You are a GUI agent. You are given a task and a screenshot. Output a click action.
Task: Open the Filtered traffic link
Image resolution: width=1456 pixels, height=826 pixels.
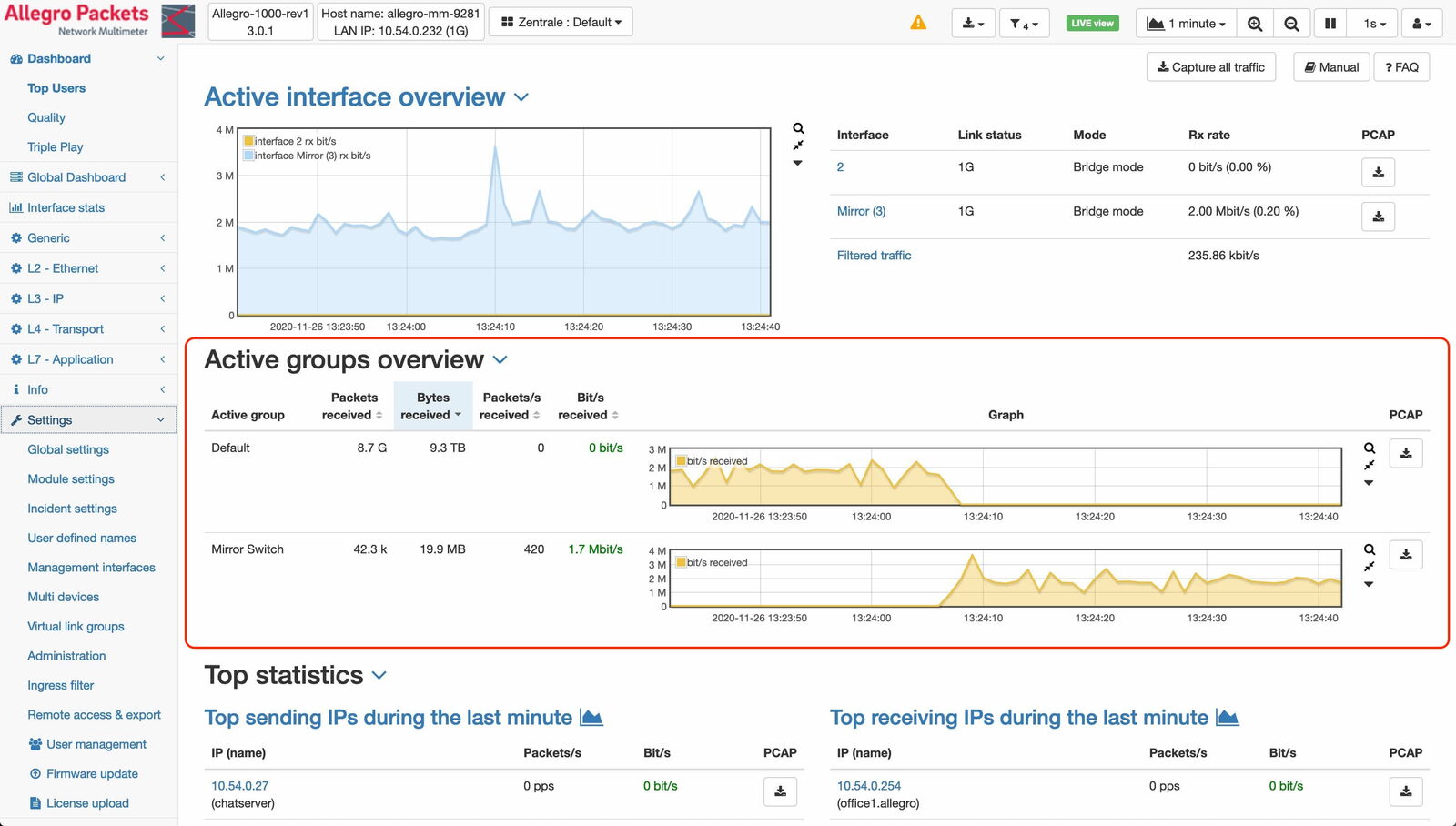tap(874, 256)
